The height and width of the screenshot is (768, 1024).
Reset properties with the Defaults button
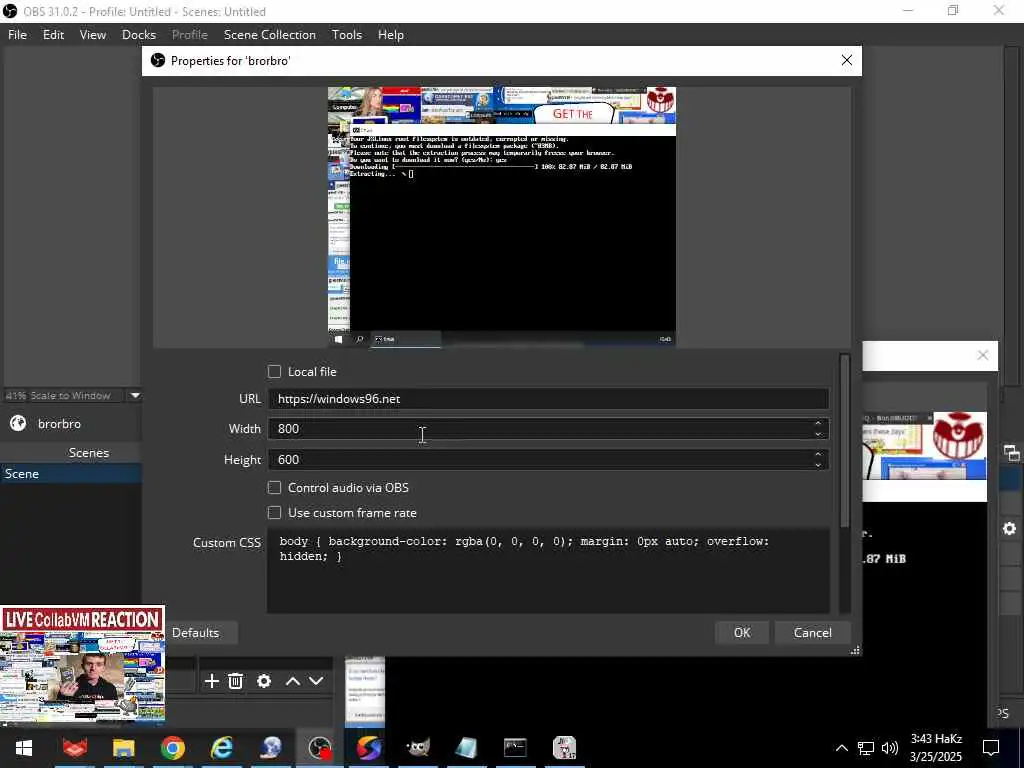(195, 632)
